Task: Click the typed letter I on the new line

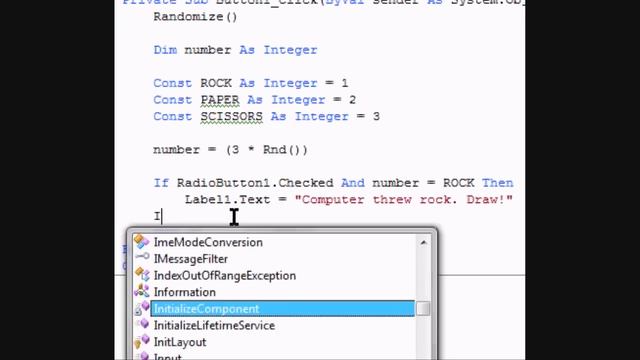Action: (x=157, y=216)
